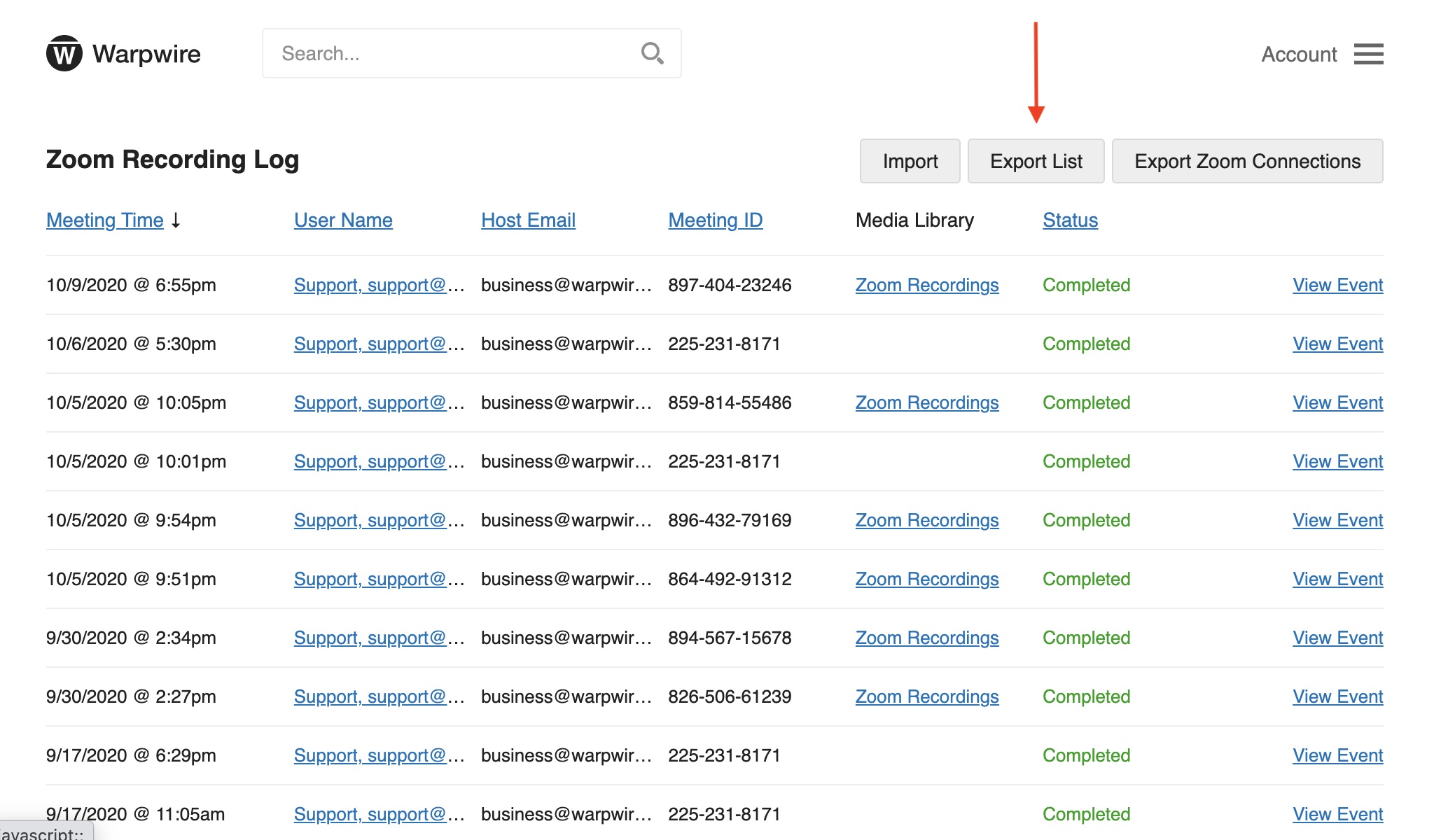
Task: Sort the table by Meeting ID
Action: coord(715,220)
